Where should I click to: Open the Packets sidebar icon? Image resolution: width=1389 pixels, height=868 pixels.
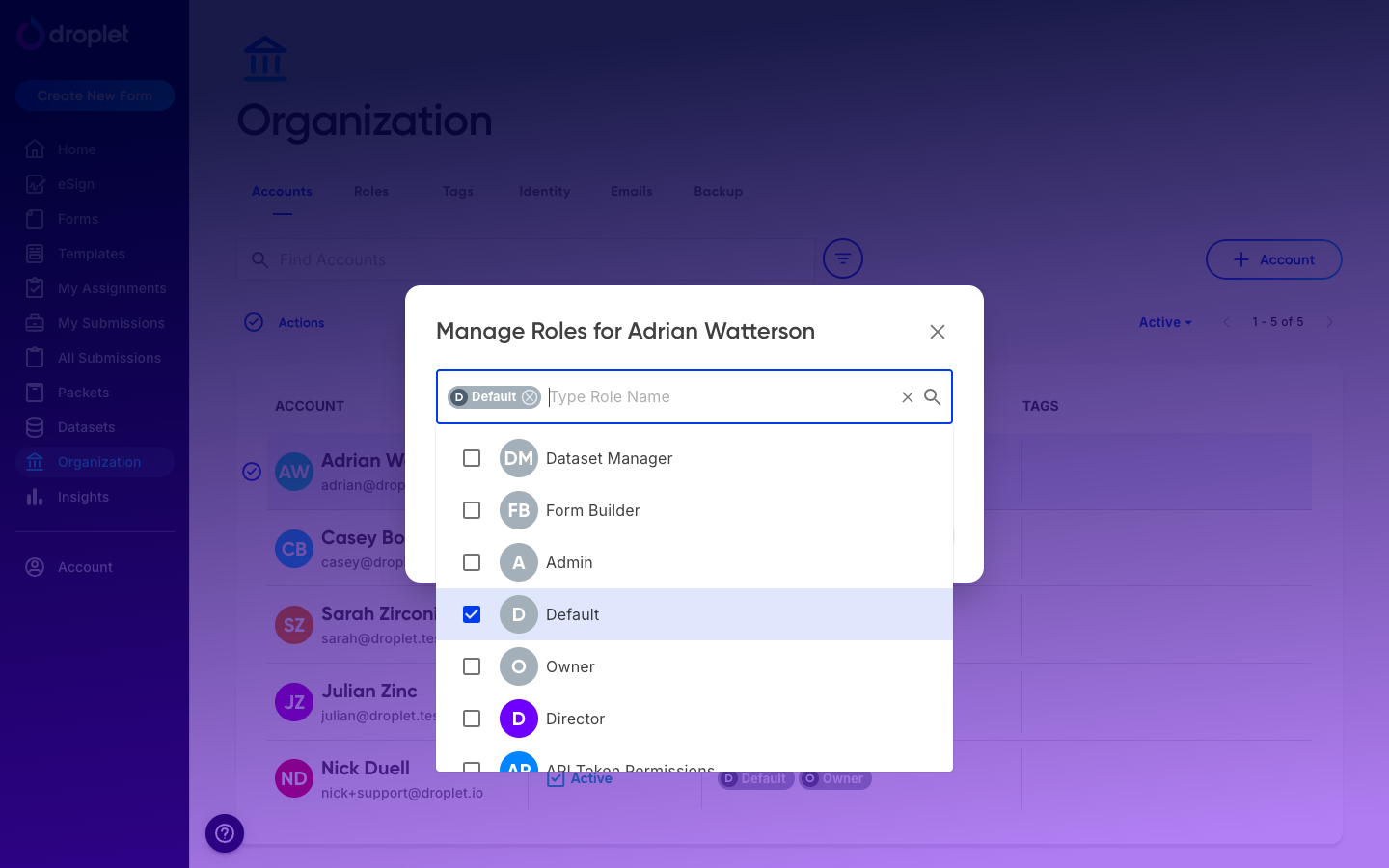pos(35,393)
